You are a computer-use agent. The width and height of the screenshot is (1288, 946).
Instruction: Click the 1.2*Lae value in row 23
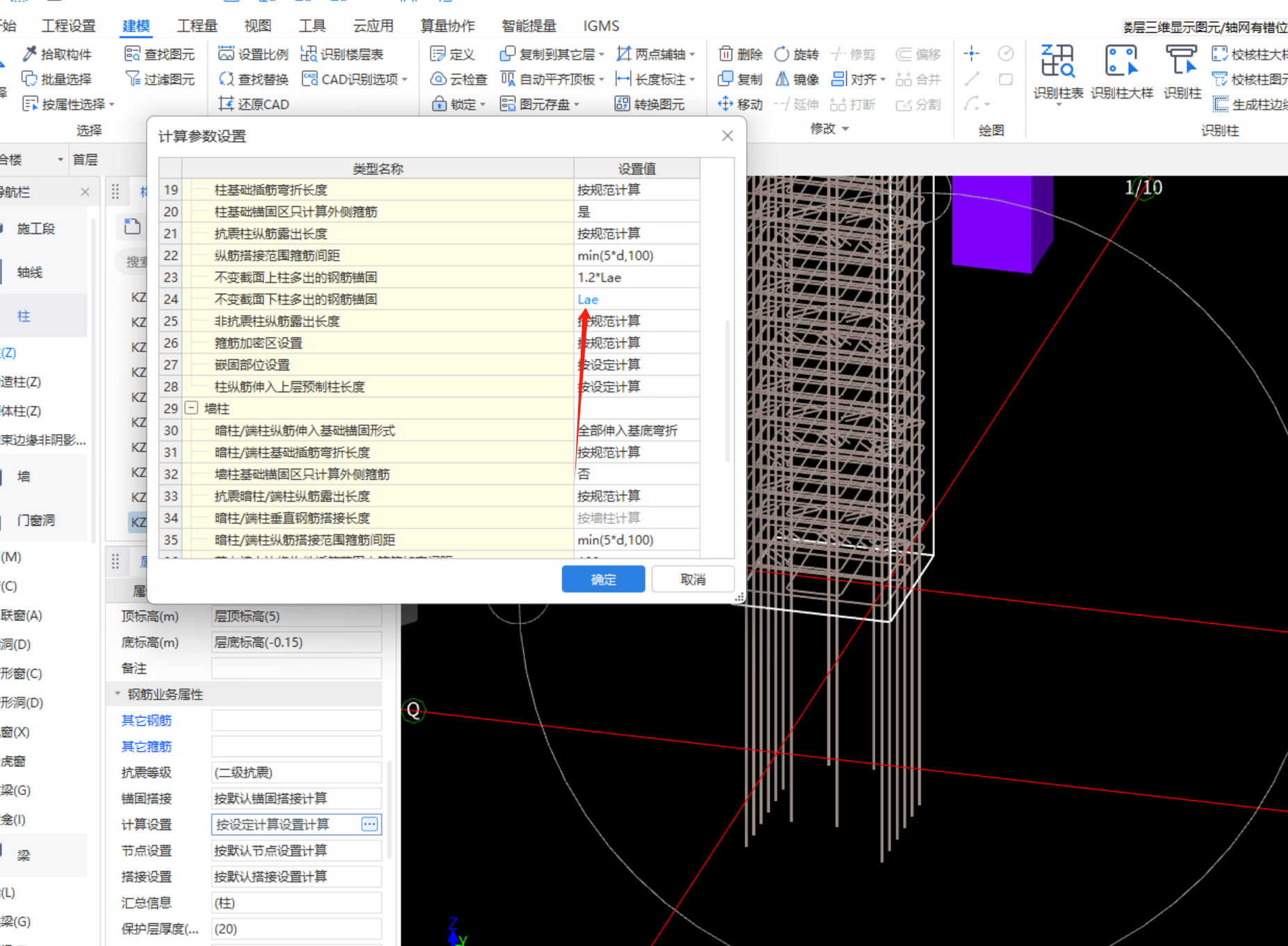point(599,277)
